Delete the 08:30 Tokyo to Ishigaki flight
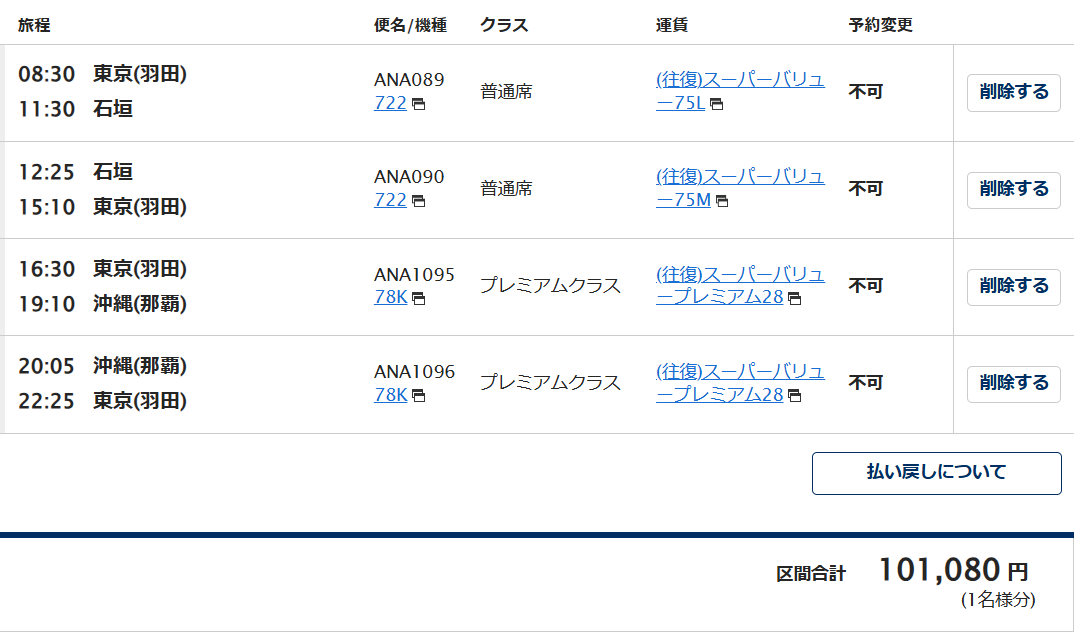1089x637 pixels. tap(1013, 92)
